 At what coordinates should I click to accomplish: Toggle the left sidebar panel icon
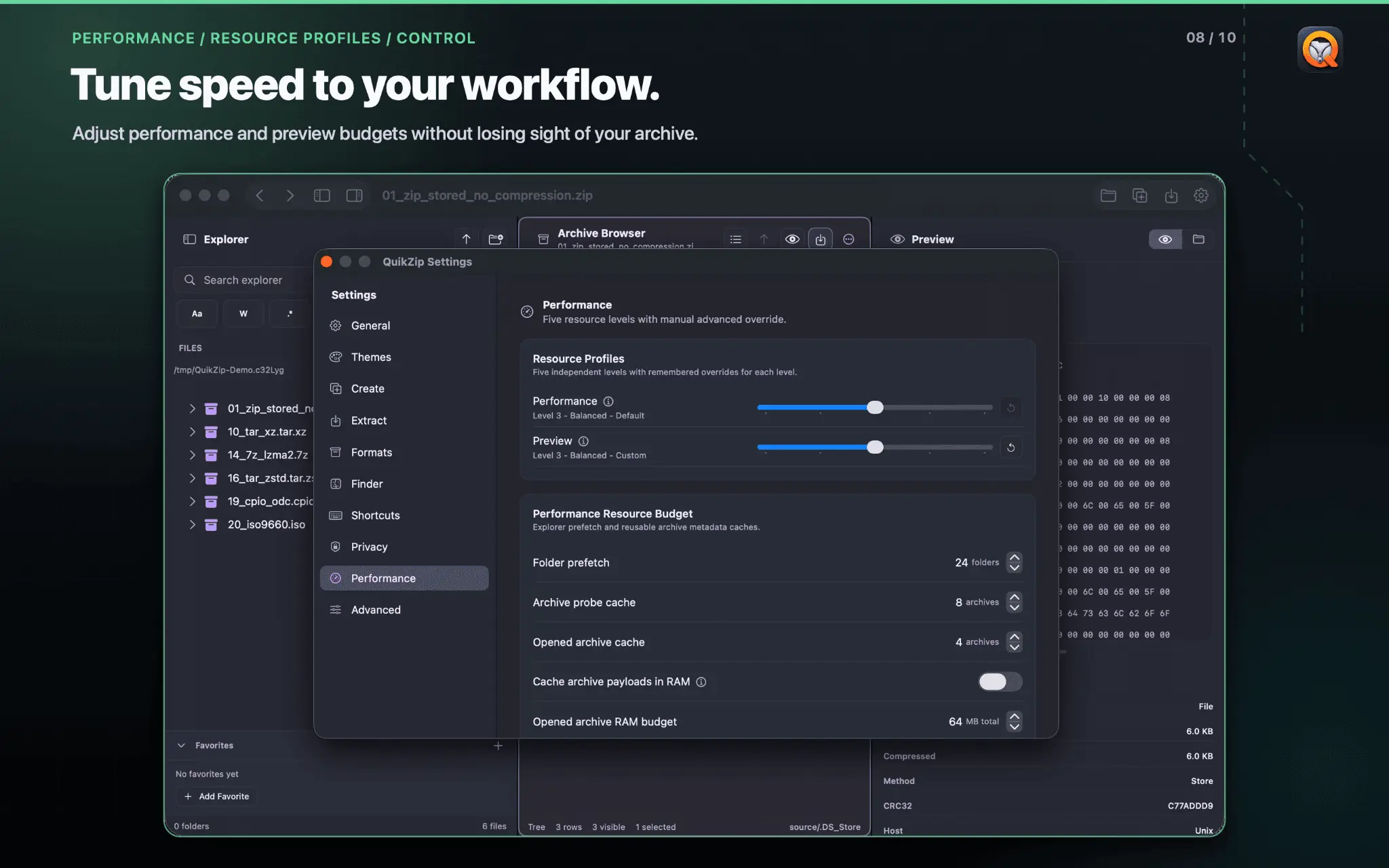pos(322,195)
